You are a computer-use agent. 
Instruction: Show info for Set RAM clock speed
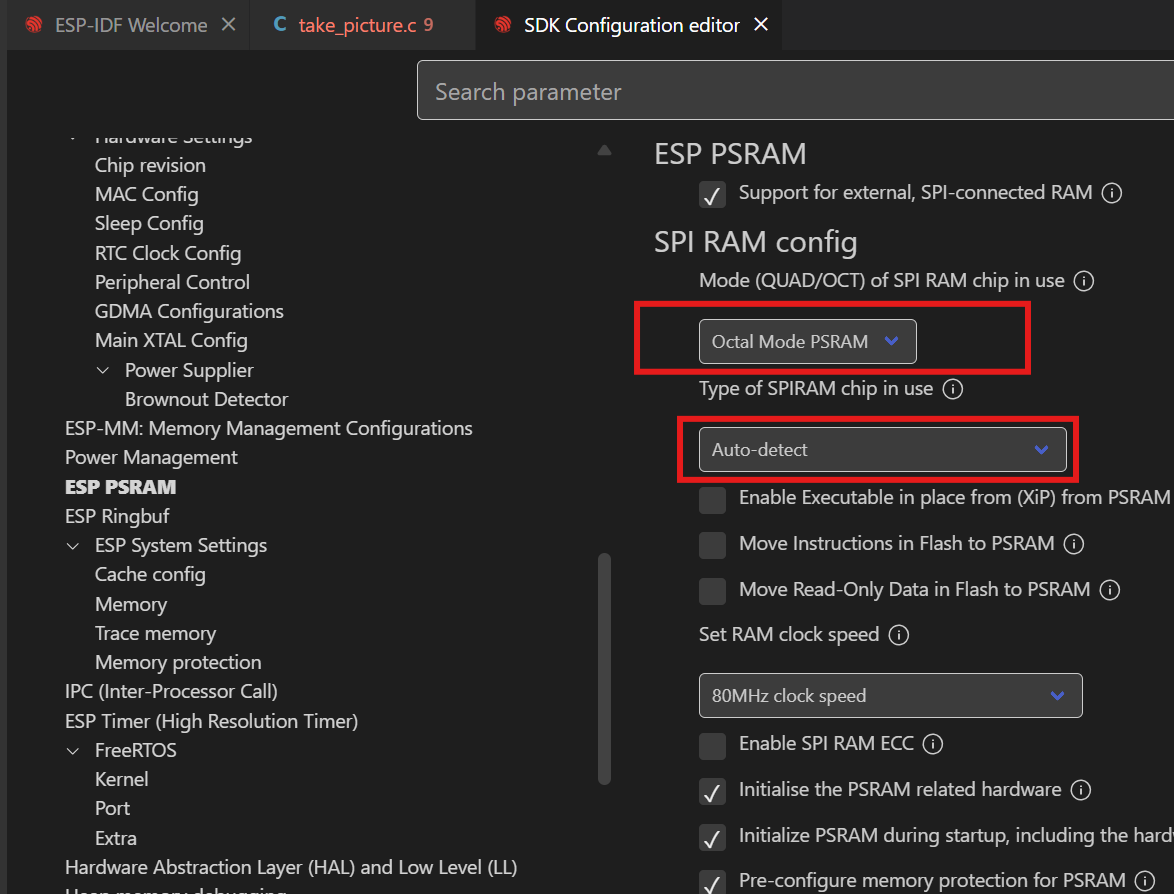(898, 635)
